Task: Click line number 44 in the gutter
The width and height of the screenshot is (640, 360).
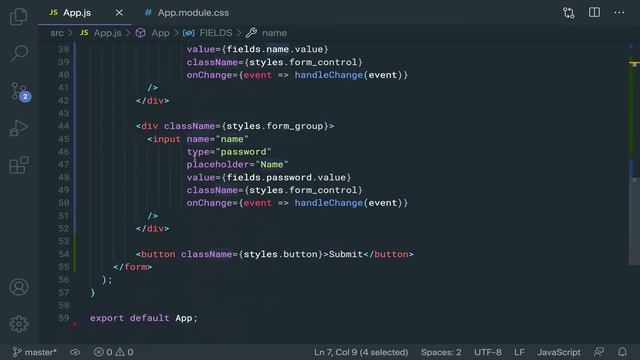Action: coord(64,126)
